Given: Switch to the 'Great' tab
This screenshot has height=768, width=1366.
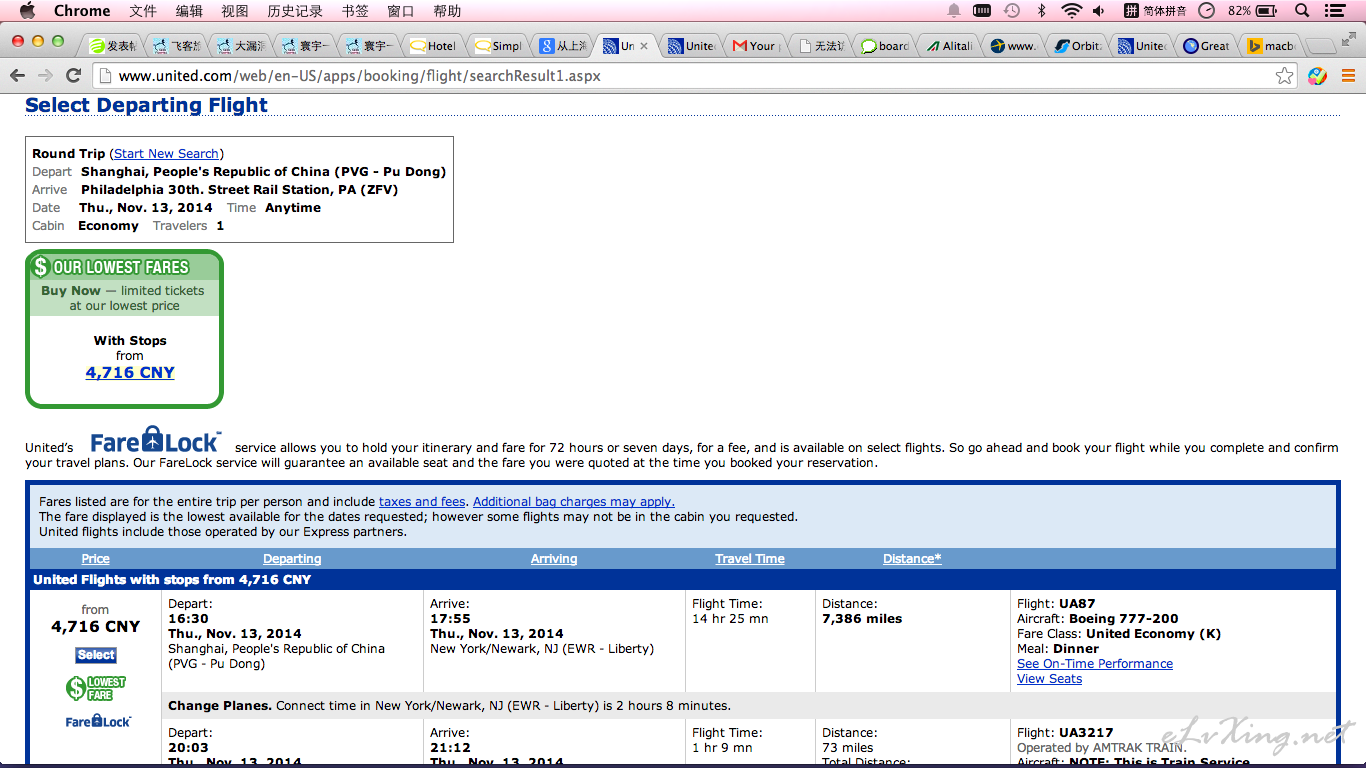Looking at the screenshot, I should point(1205,45).
